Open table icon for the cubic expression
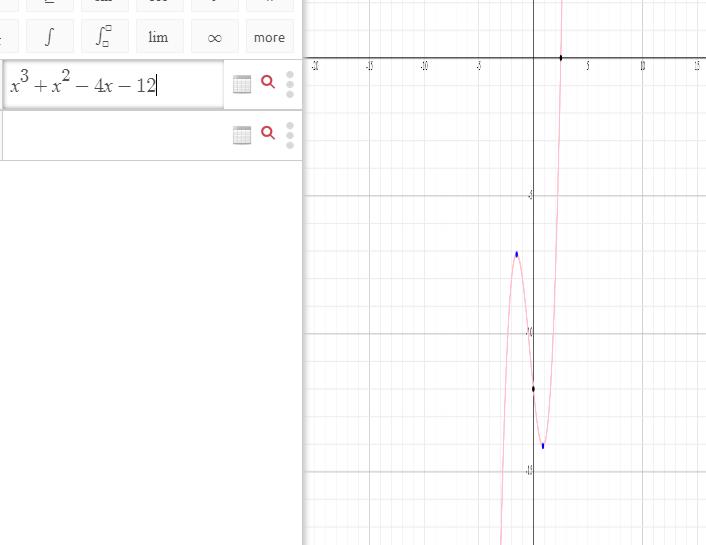Viewport: 706px width, 545px height. pos(242,85)
